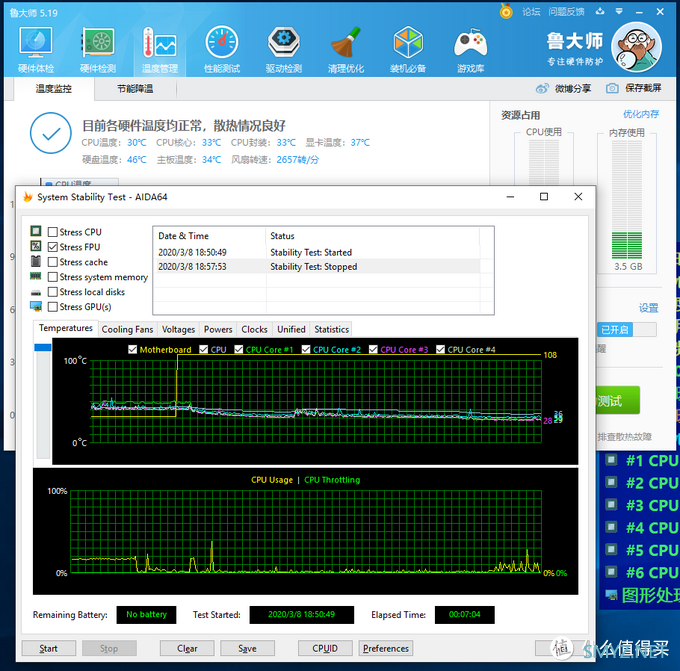Click the Preferences button
Screen dimensions: 680x671
point(386,648)
